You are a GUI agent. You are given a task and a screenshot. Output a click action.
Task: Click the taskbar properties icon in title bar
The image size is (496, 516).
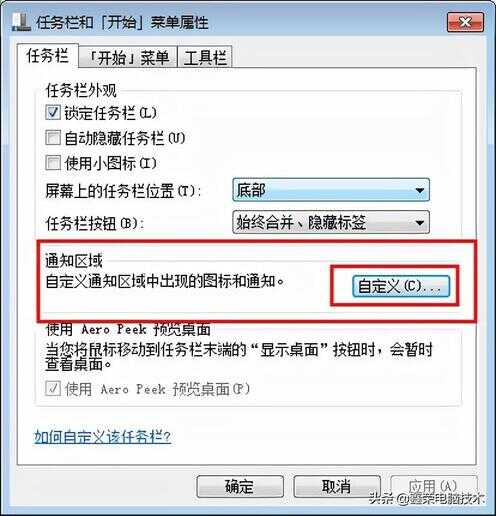point(21,22)
